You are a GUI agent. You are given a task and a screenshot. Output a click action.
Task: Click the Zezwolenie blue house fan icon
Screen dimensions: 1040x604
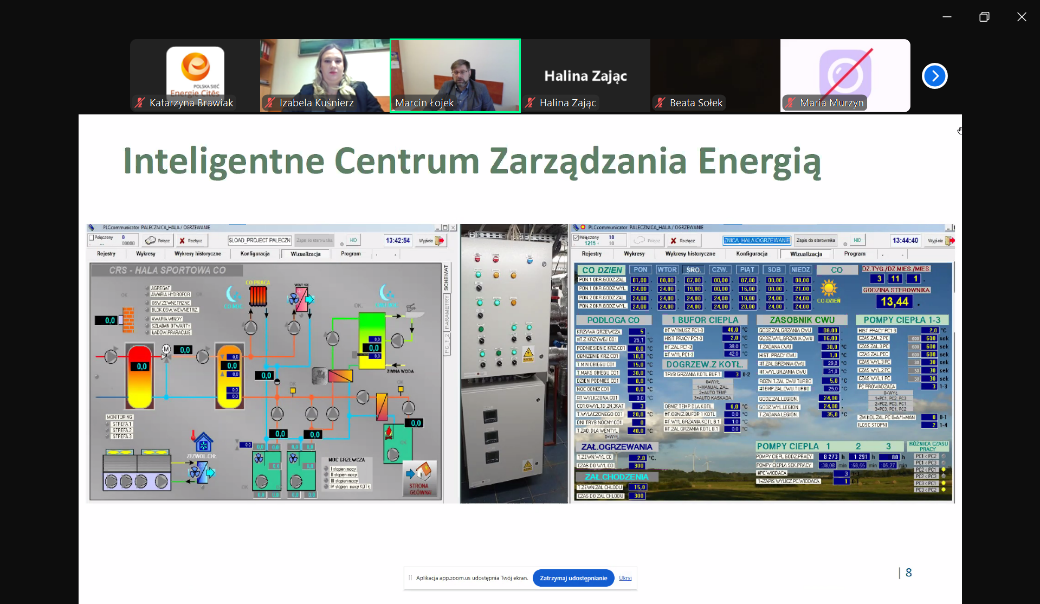pos(203,441)
